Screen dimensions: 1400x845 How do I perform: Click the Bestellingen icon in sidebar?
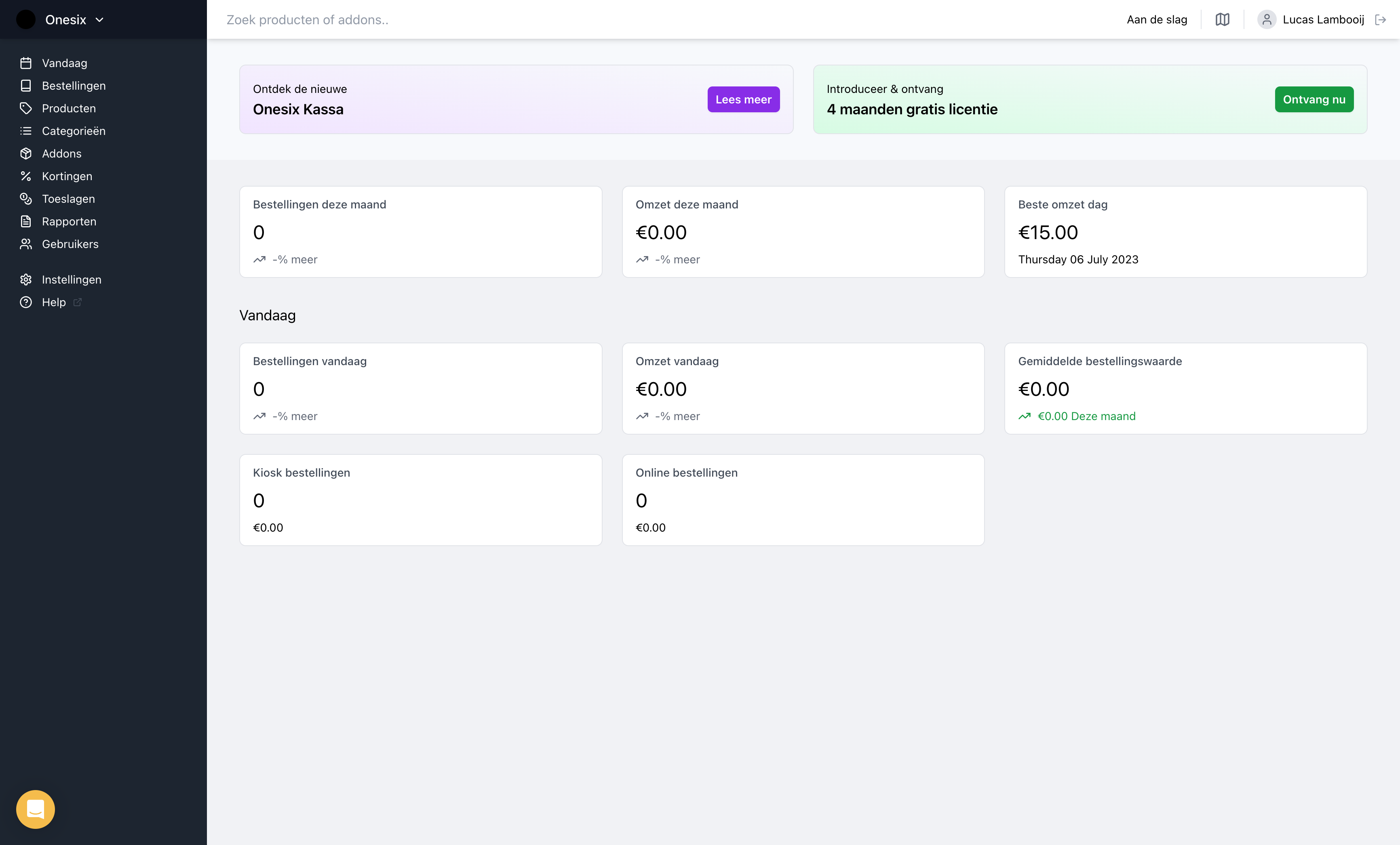coord(25,86)
